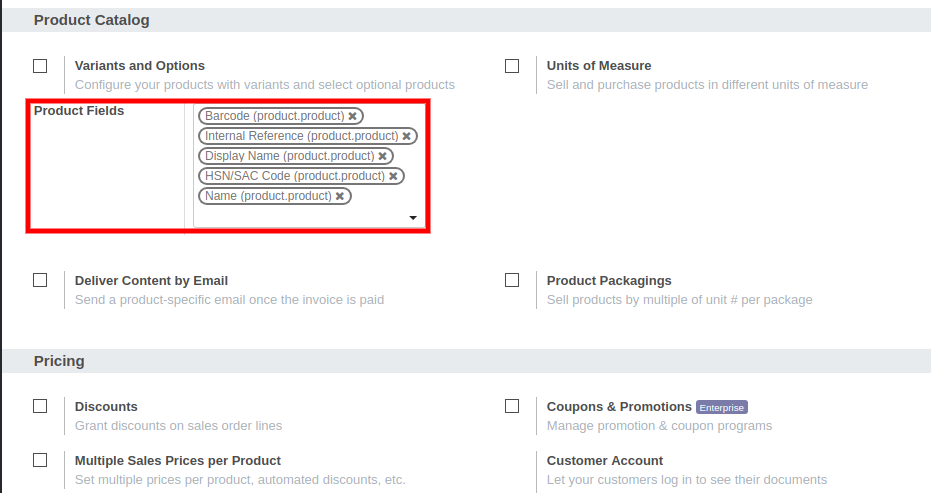Click the Pricing section header

pos(59,361)
